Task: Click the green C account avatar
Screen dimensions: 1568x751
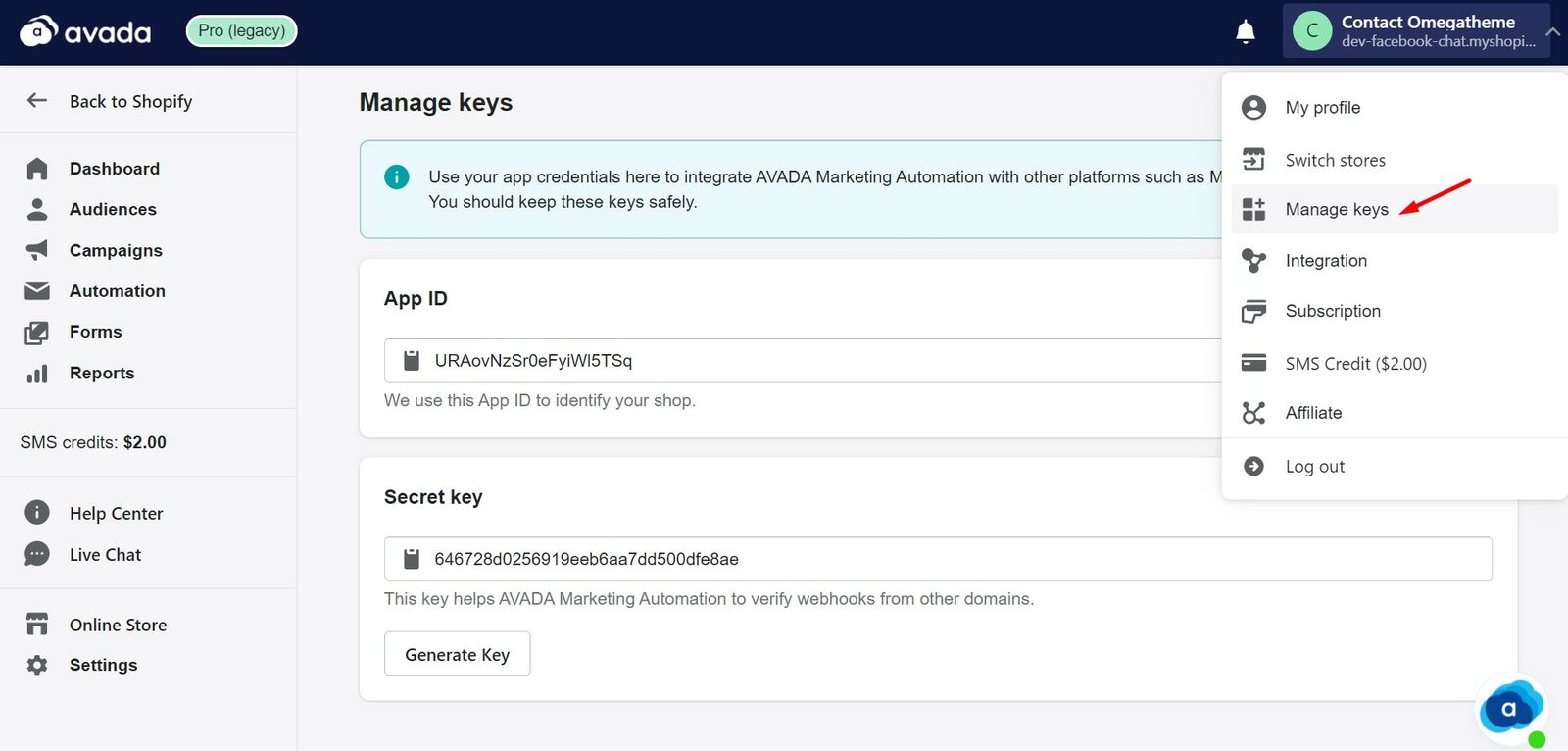Action: click(x=1312, y=30)
